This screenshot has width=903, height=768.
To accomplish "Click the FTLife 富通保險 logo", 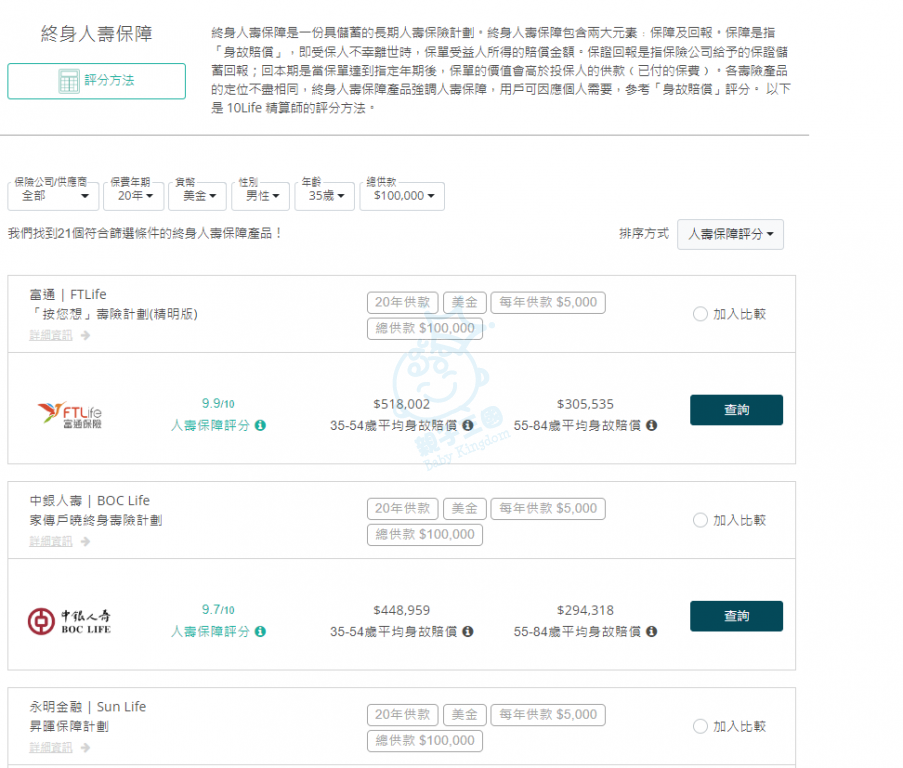I will (69, 415).
